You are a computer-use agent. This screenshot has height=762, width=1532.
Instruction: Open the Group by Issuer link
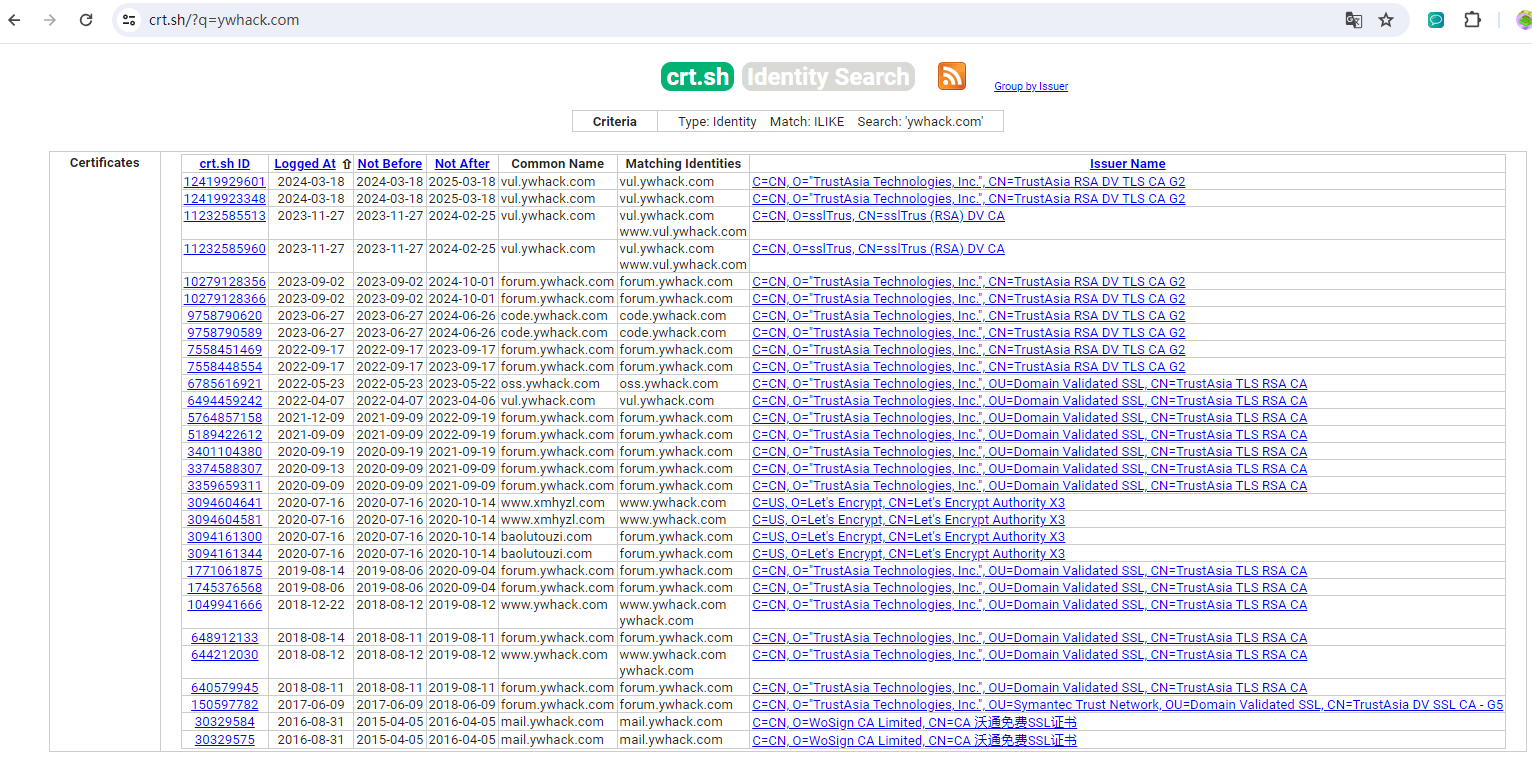pos(1030,87)
